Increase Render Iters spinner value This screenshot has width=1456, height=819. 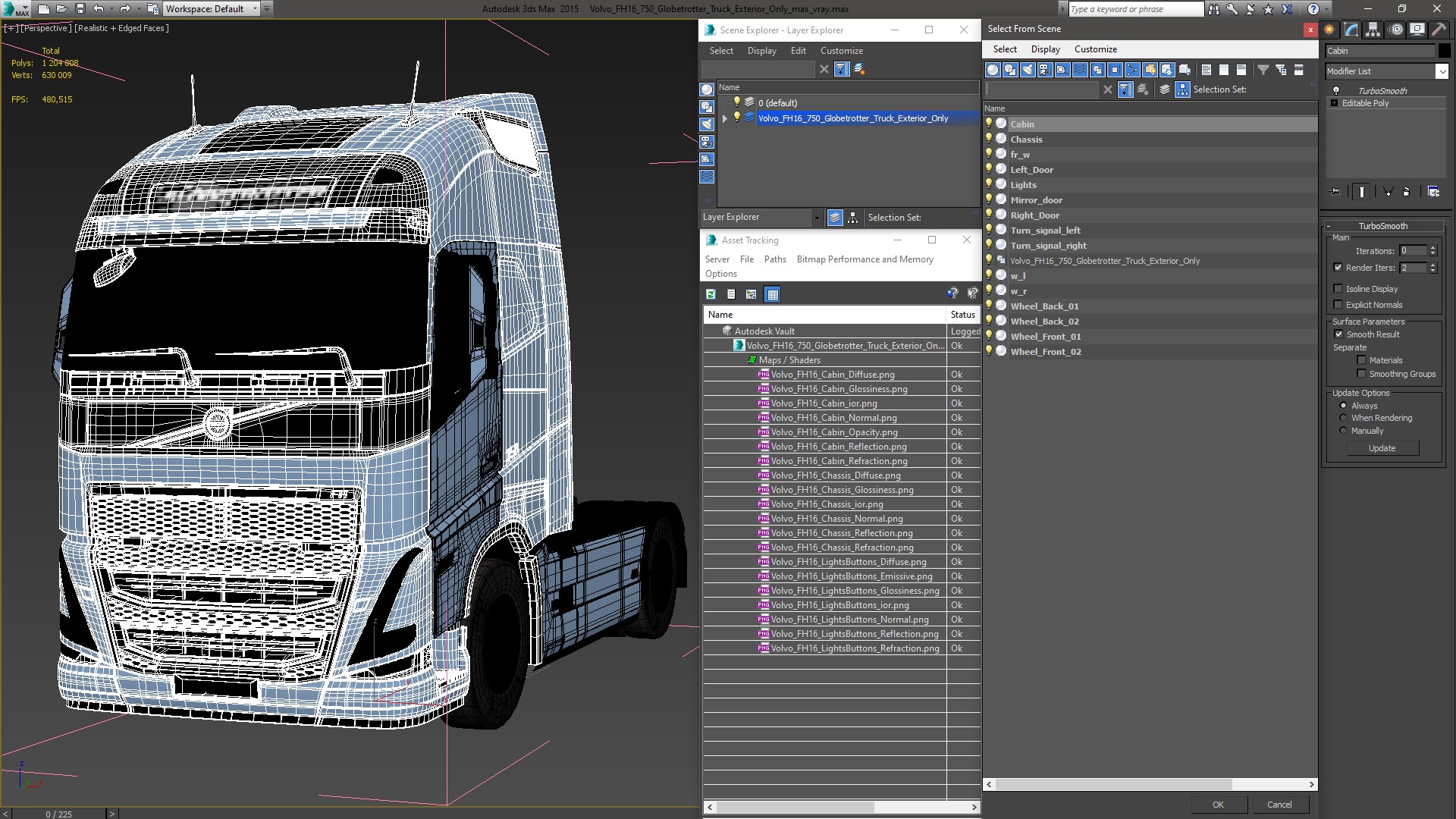tap(1432, 265)
